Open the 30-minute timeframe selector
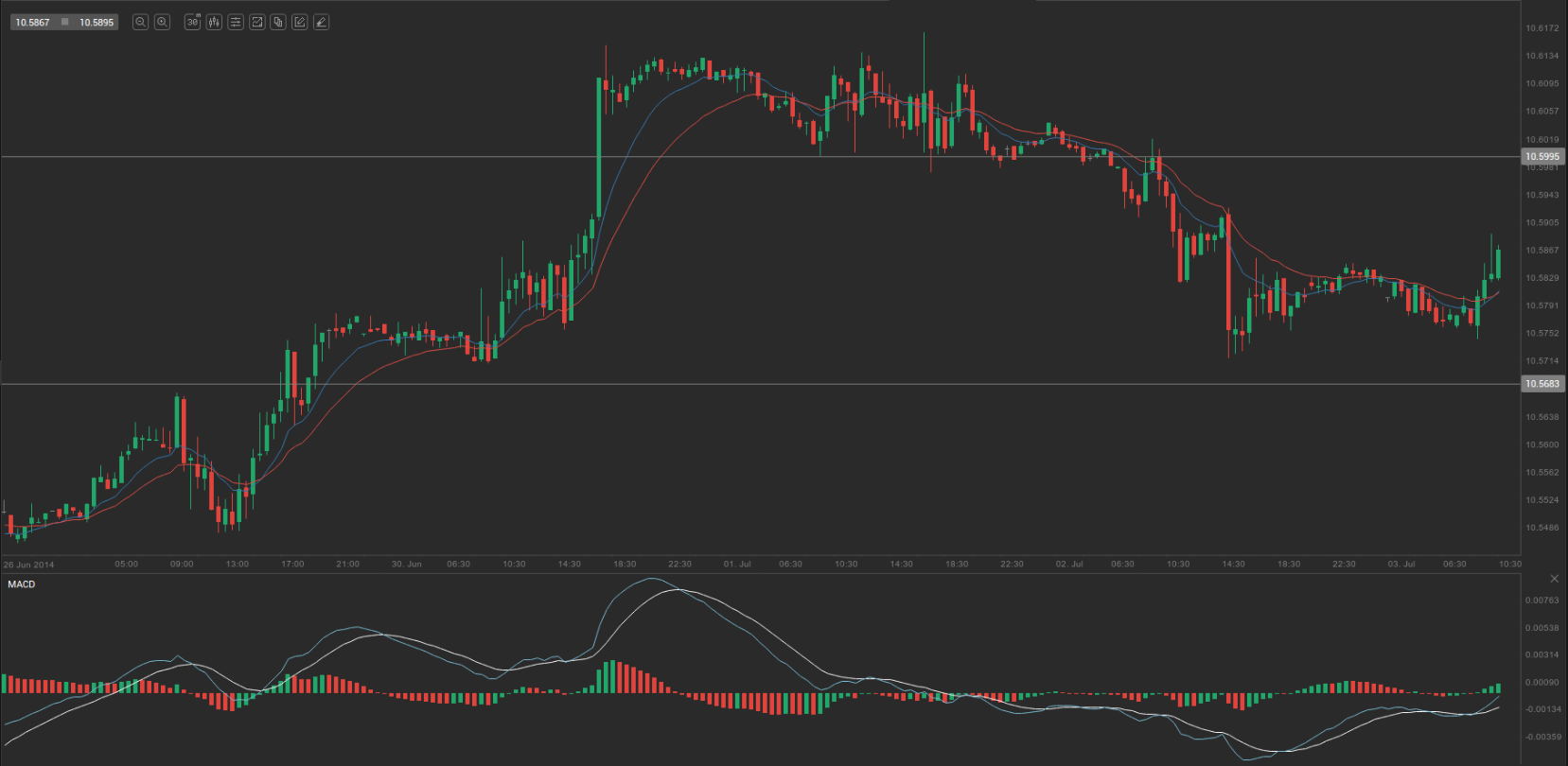 point(192,22)
